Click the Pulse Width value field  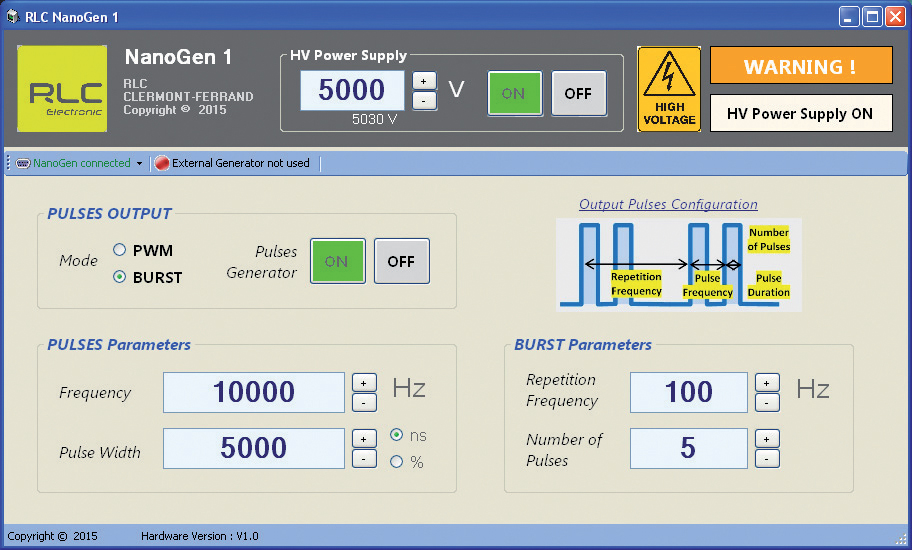point(254,448)
